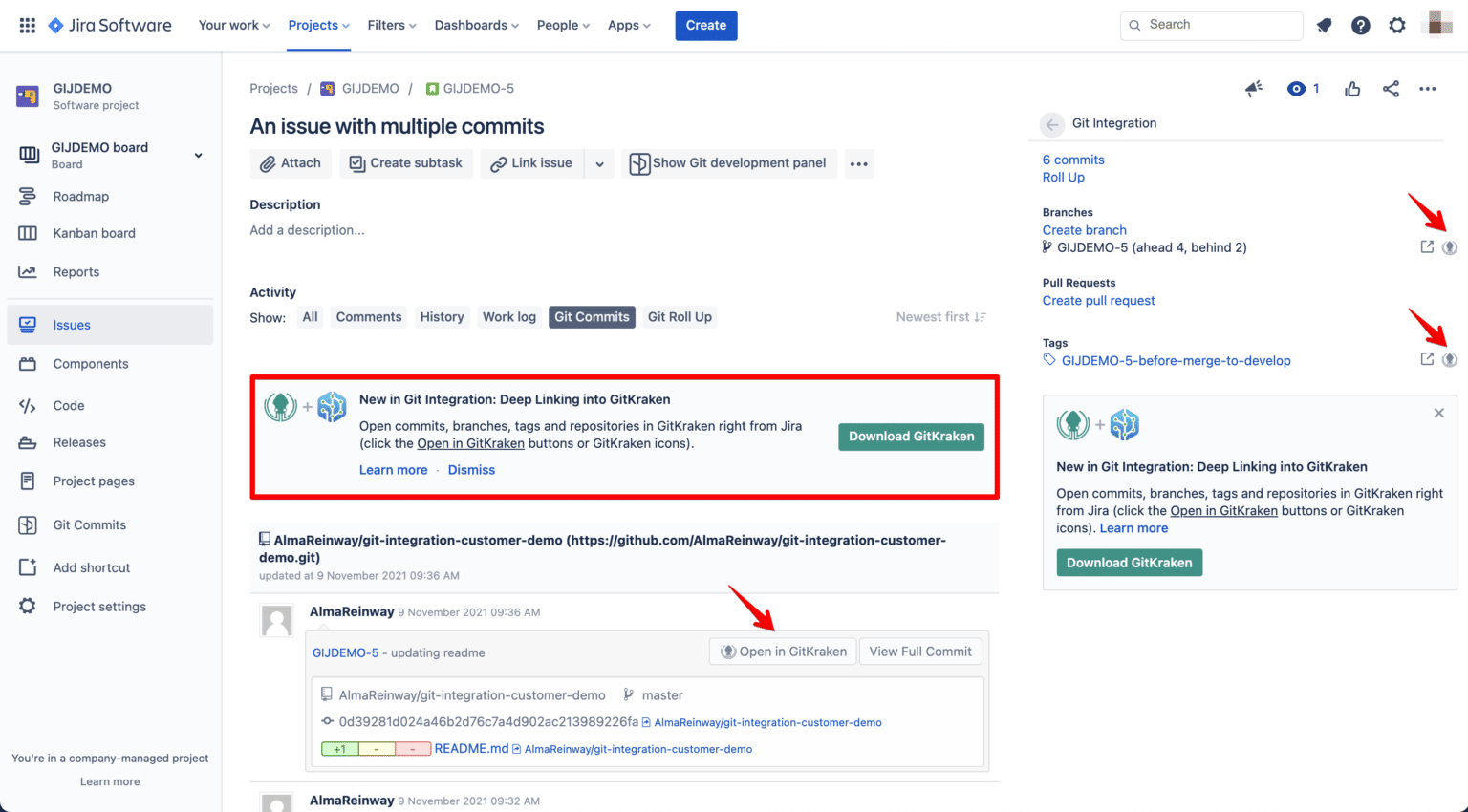Expand the Projects navigation dropdown
The height and width of the screenshot is (812, 1468).
(318, 25)
